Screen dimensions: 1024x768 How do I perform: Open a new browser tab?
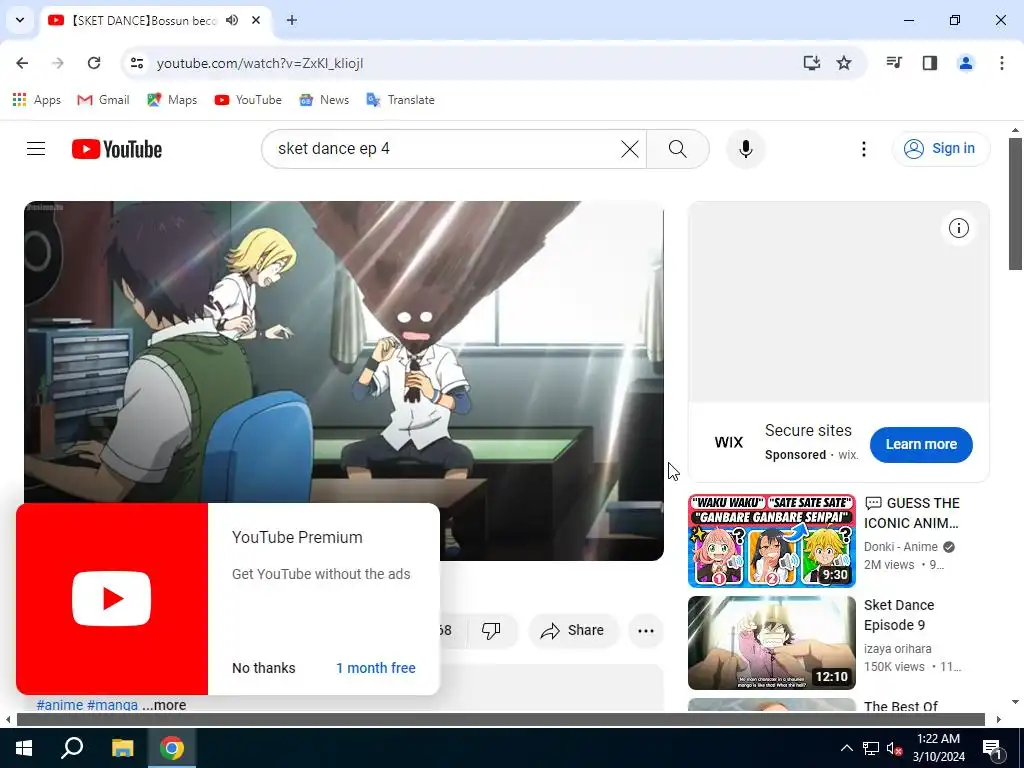(x=292, y=20)
